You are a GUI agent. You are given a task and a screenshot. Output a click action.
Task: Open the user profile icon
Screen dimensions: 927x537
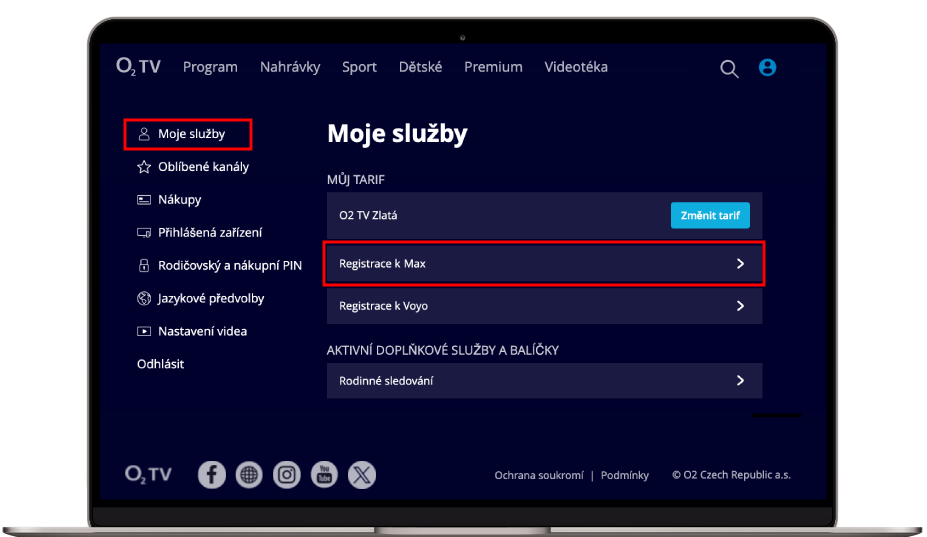click(767, 68)
